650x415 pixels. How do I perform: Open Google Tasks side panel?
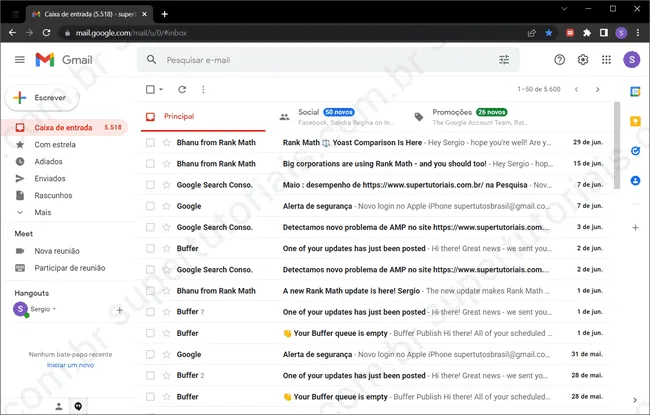pos(635,151)
